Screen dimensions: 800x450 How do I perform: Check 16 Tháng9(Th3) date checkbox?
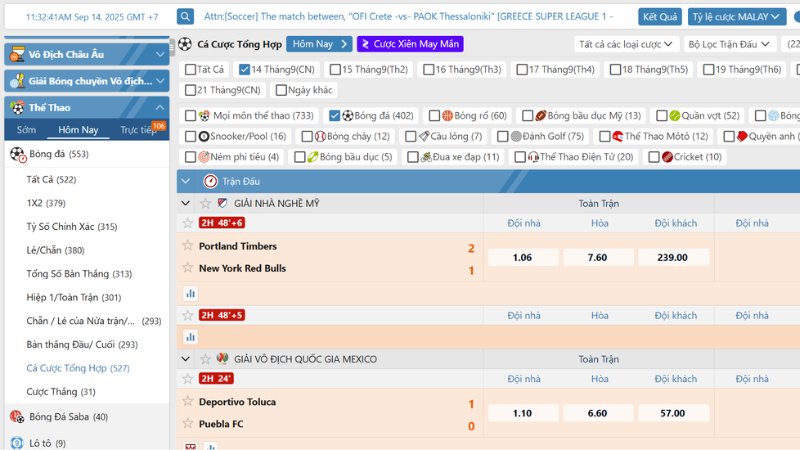429,69
